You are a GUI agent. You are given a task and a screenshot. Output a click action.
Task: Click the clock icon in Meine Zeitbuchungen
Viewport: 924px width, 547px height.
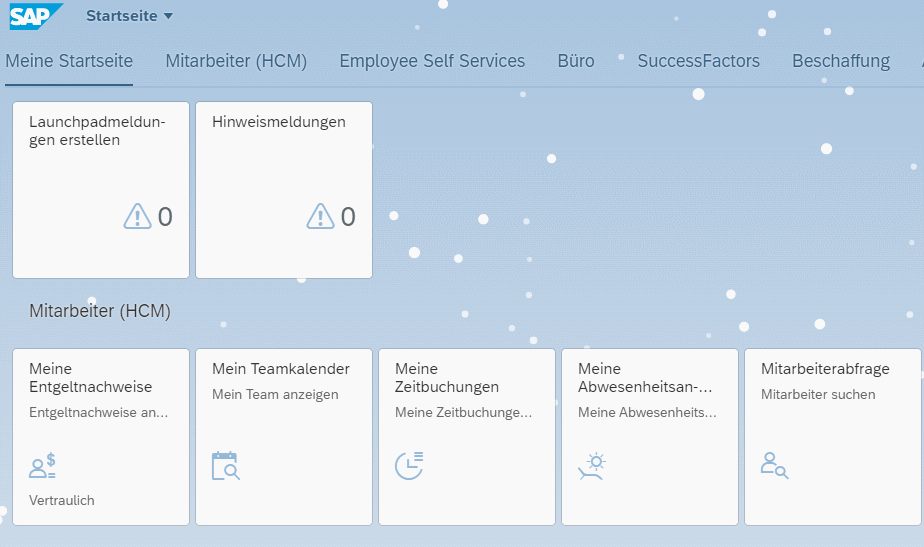click(409, 466)
